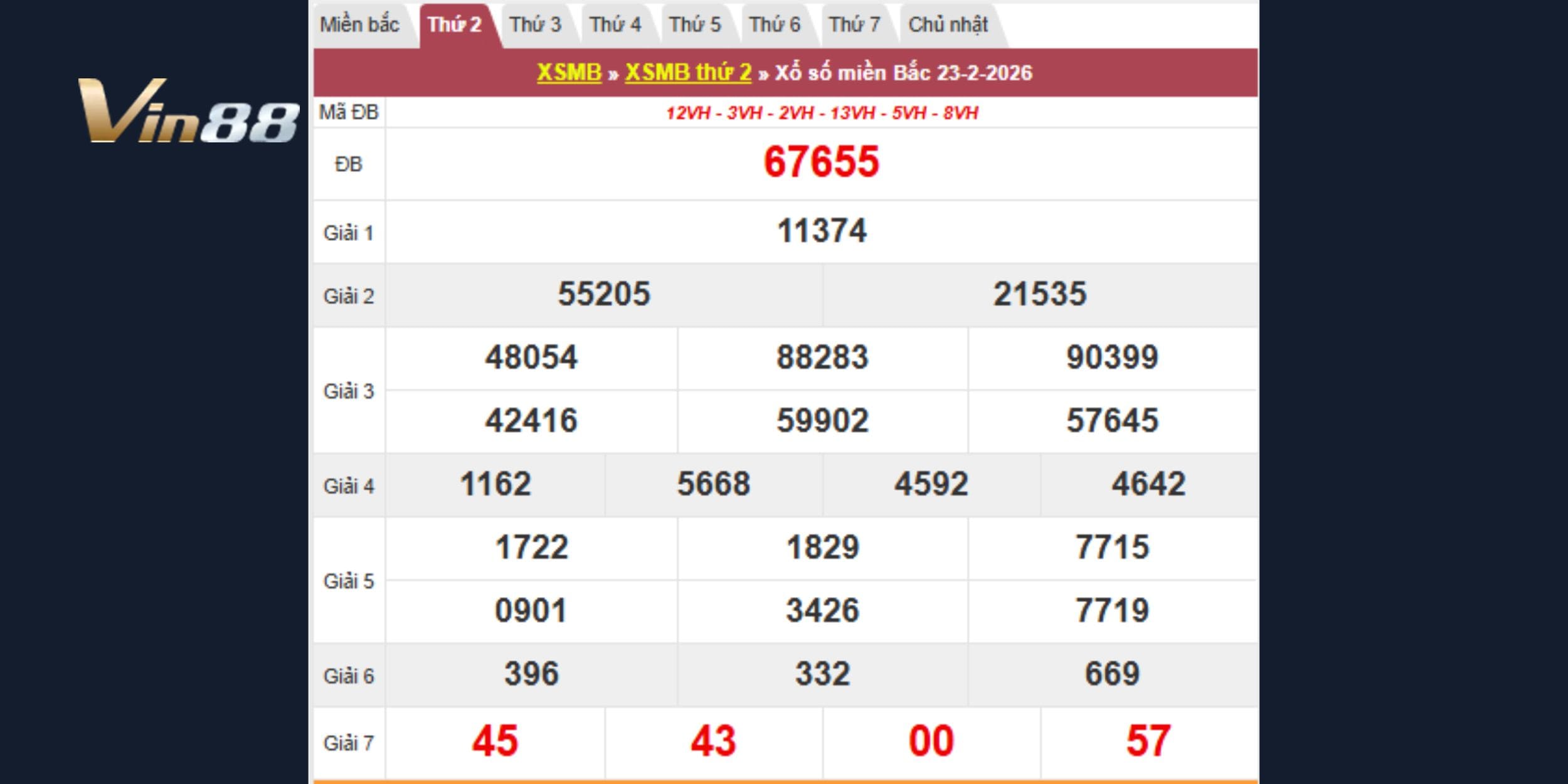This screenshot has width=1568, height=784.
Task: Click the Giải 3 number 90399
Action: [x=1112, y=358]
